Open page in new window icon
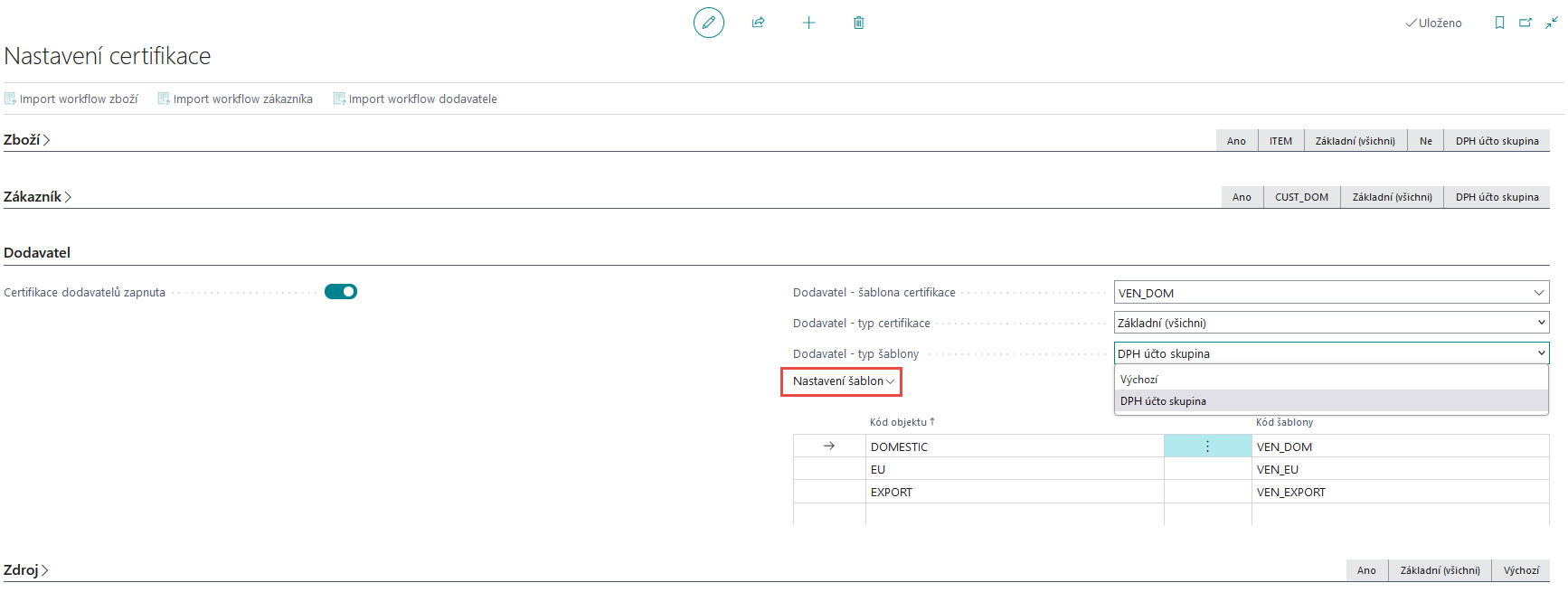 [1525, 23]
